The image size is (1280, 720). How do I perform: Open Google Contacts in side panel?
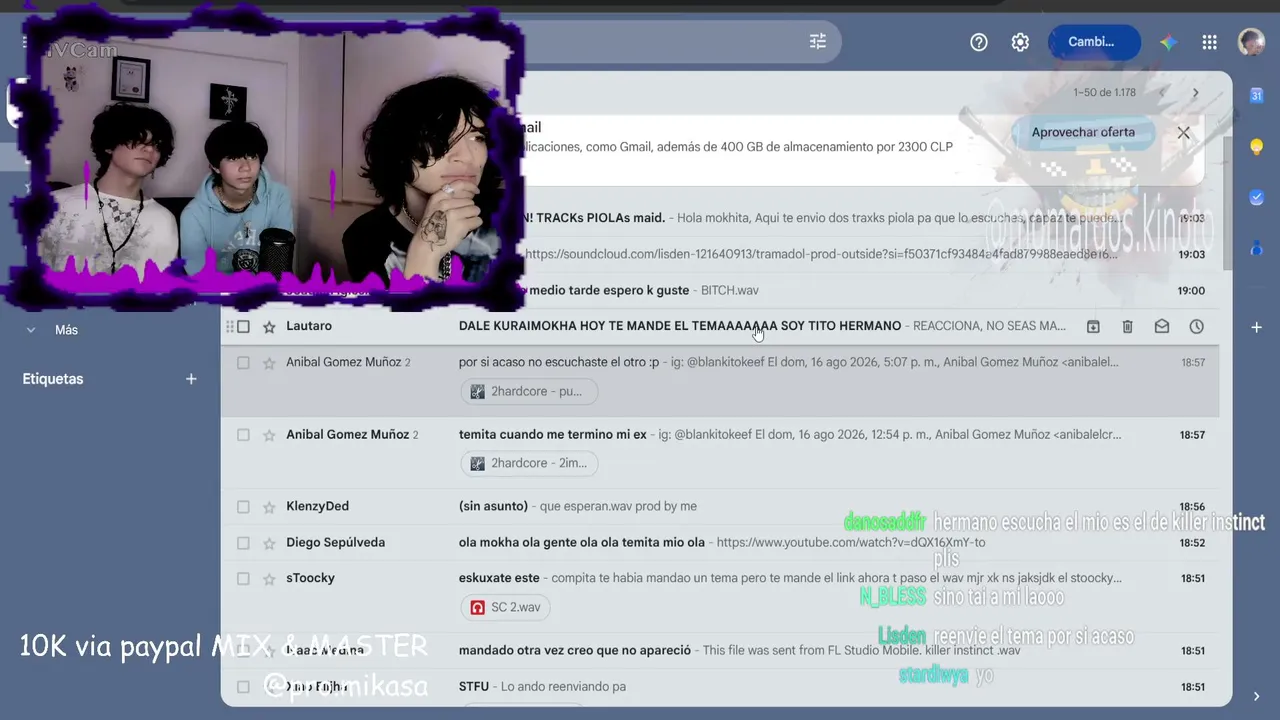[x=1257, y=249]
